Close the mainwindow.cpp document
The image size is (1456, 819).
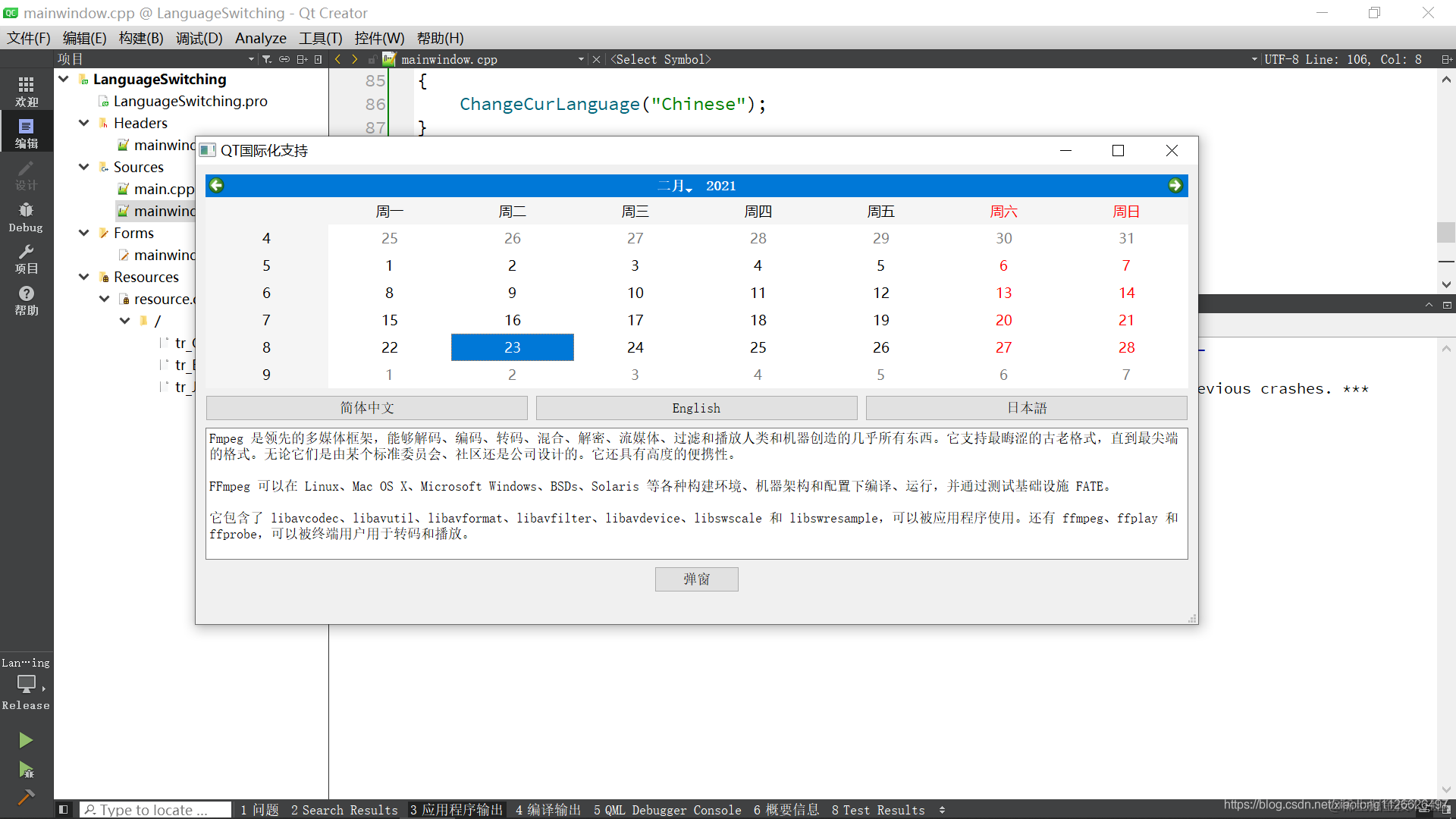(597, 59)
